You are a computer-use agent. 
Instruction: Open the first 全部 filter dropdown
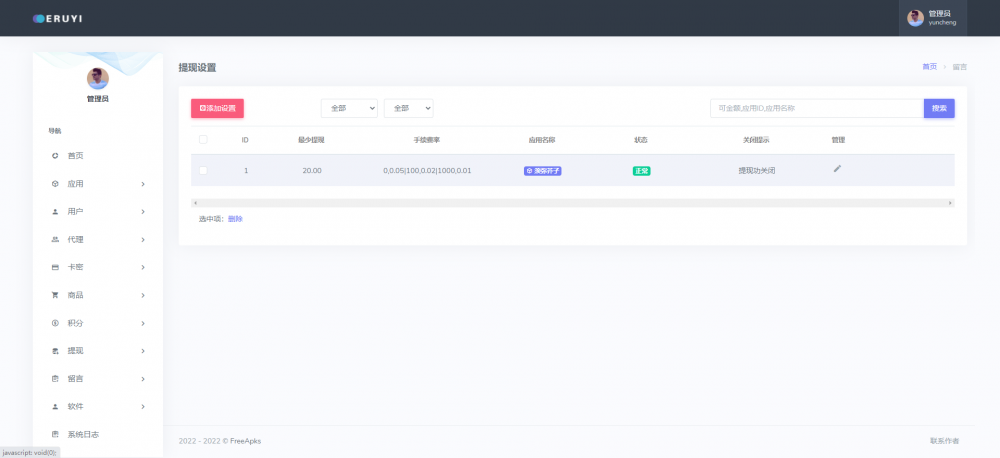[x=349, y=108]
